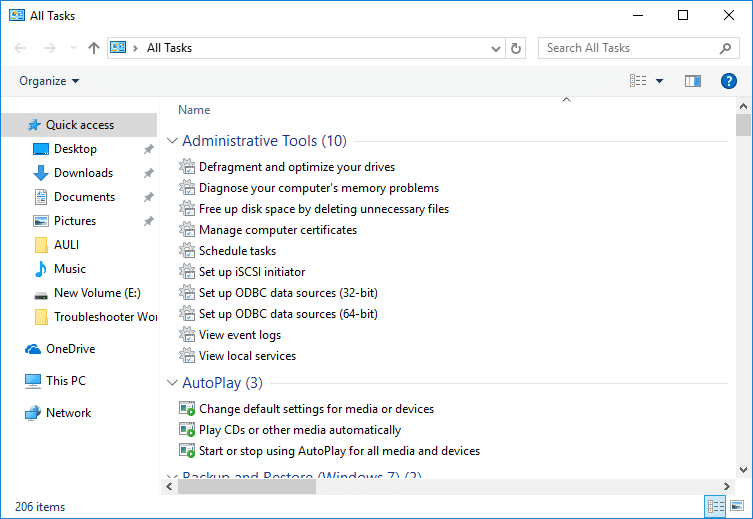Open the OneDrive cloud icon in sidebar

[x=33, y=349]
